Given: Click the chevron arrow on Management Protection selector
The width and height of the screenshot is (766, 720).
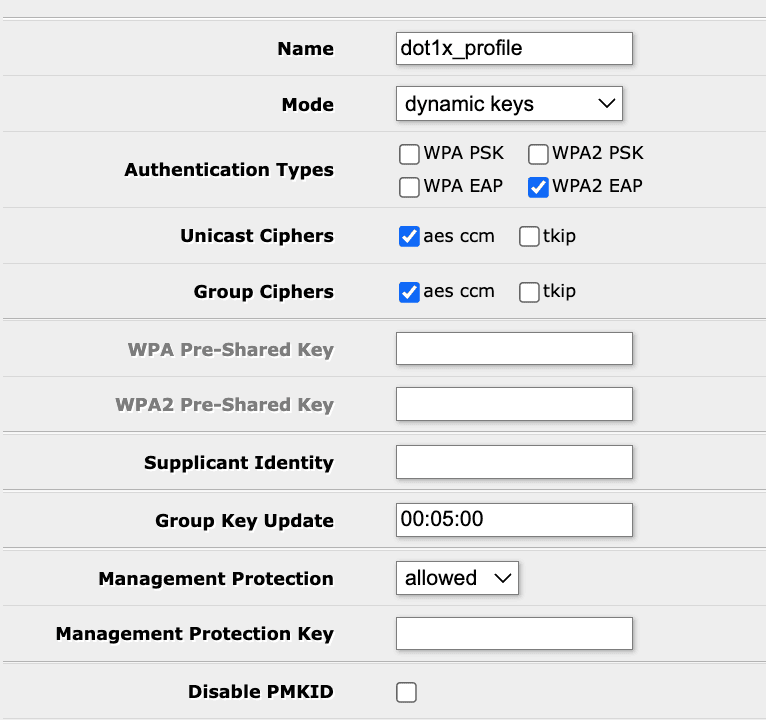Looking at the screenshot, I should point(503,578).
